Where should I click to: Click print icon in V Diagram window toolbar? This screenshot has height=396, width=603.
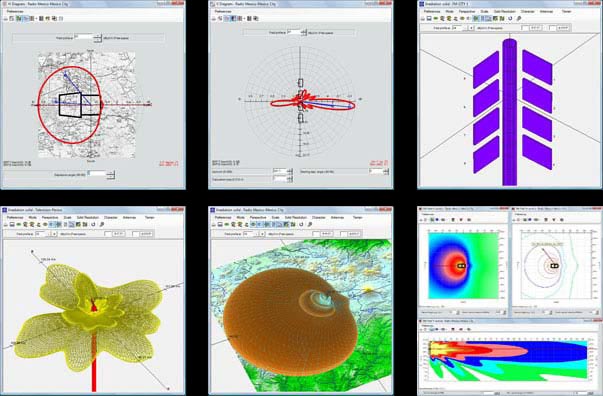pos(214,18)
